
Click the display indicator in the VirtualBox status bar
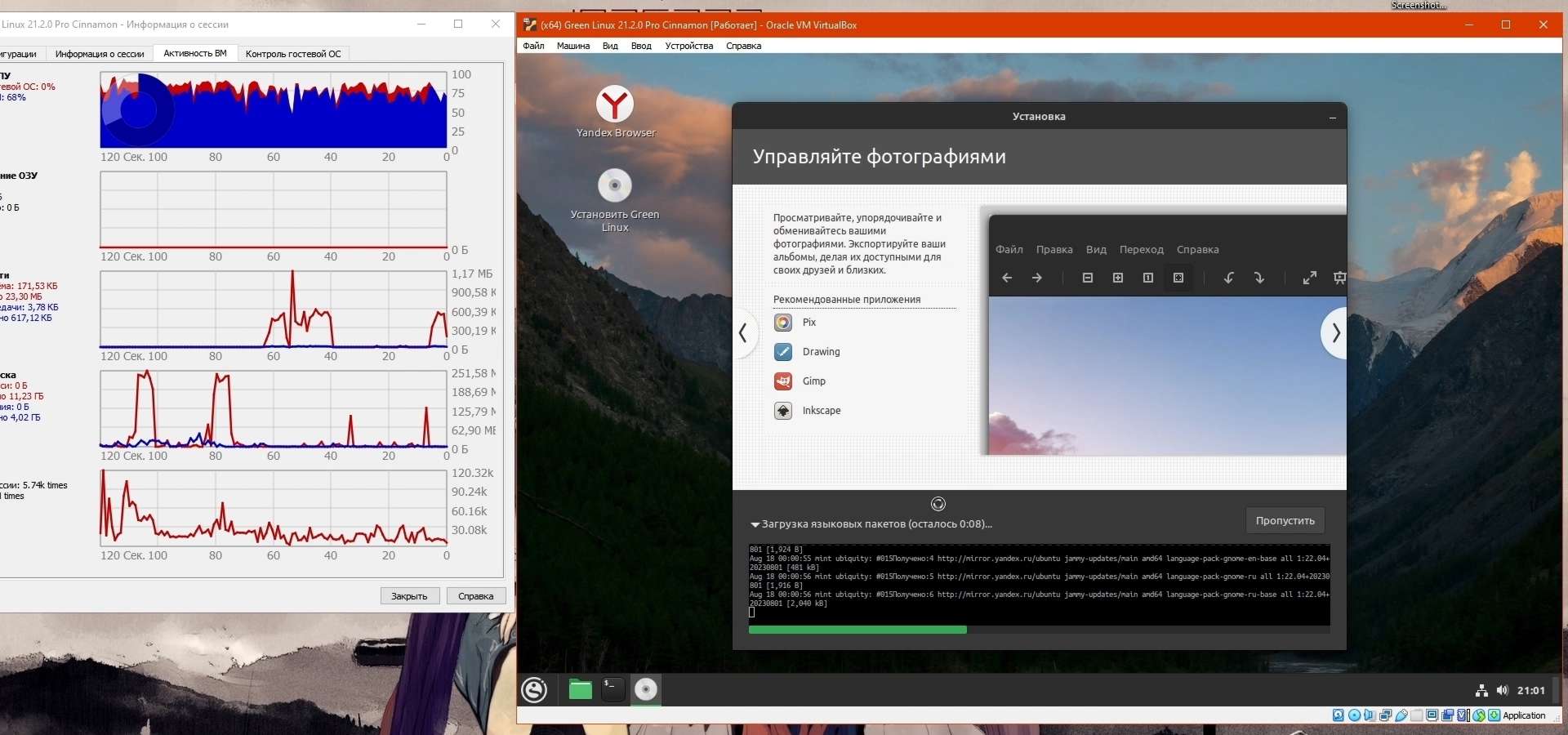pyautogui.click(x=1432, y=715)
